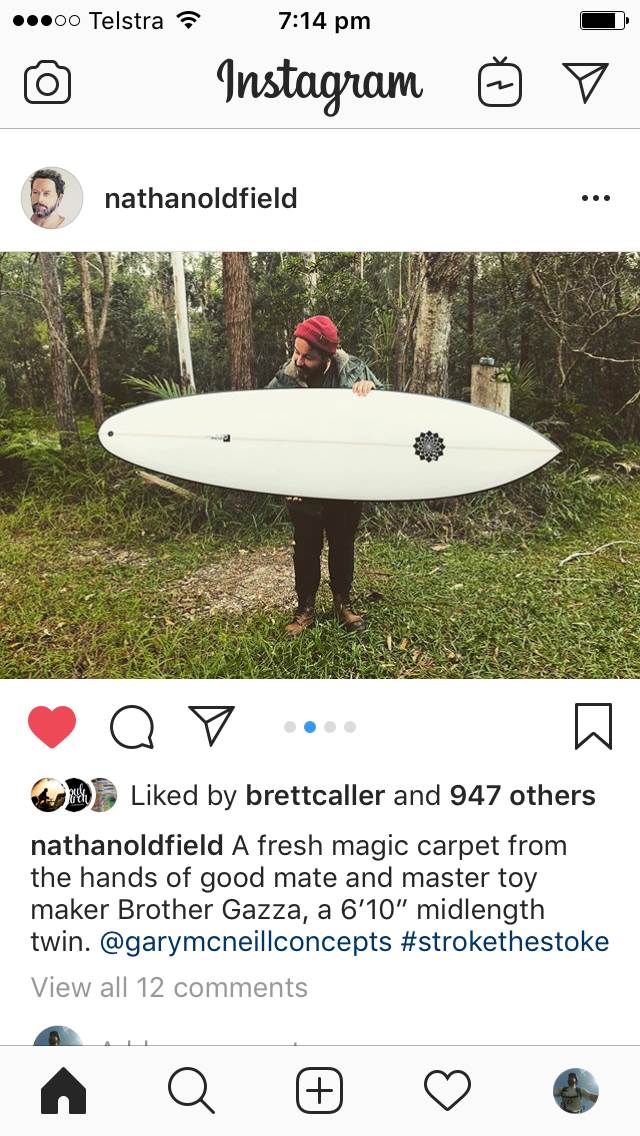This screenshot has height=1136, width=640.
Task: Go to the Home tab
Action: 64,1090
